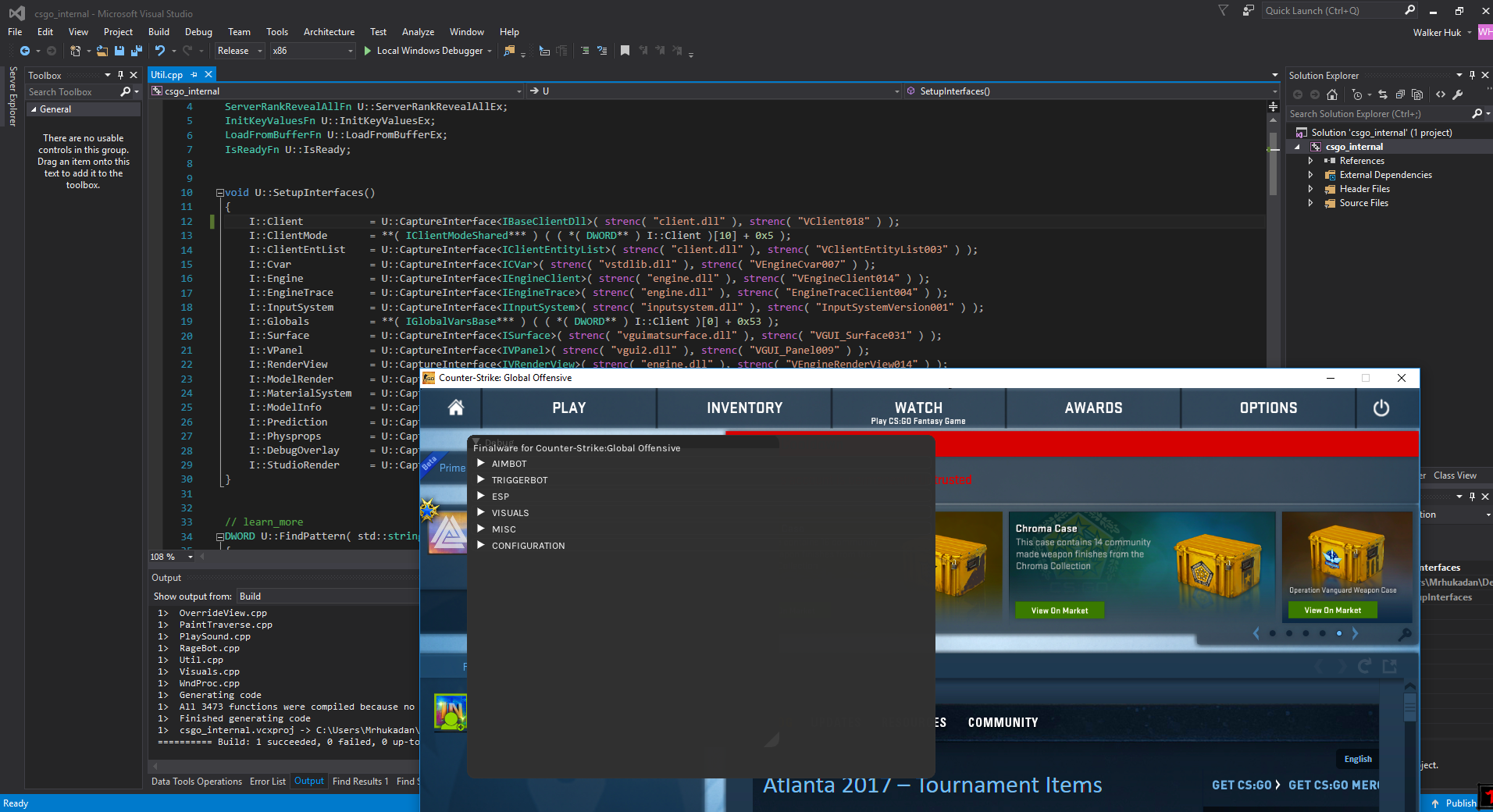
Task: Open the Release configuration dropdown
Action: point(240,51)
